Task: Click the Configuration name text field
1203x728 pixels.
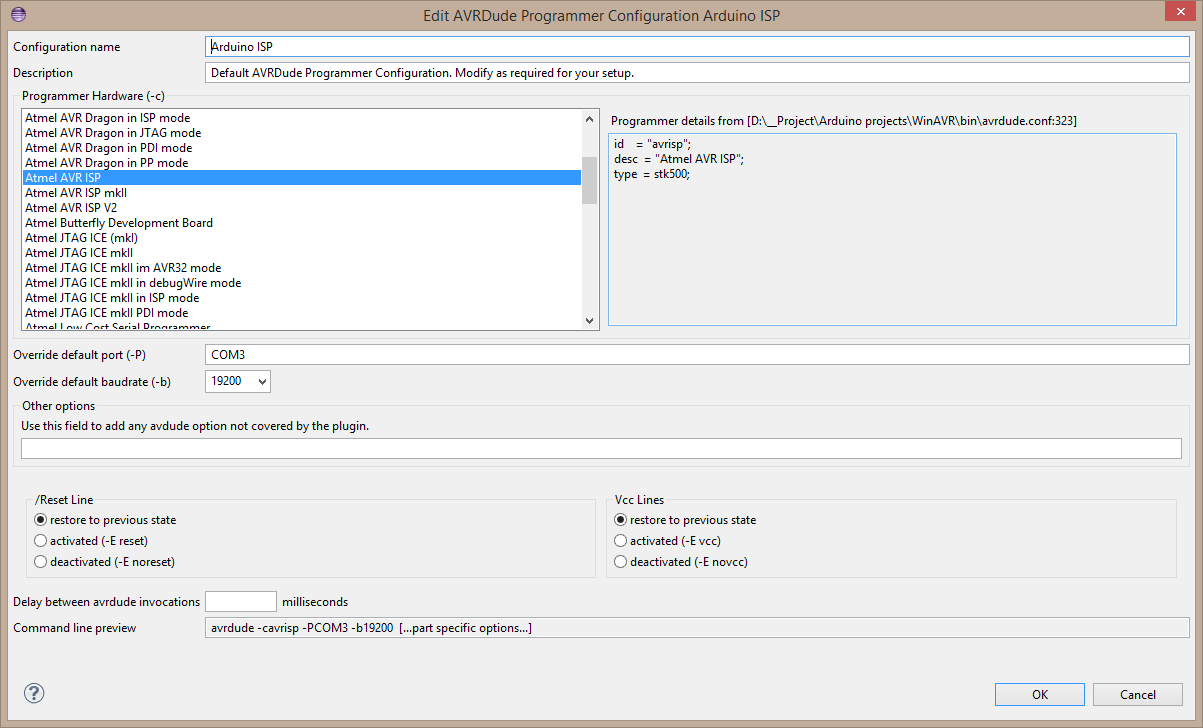Action: (696, 47)
